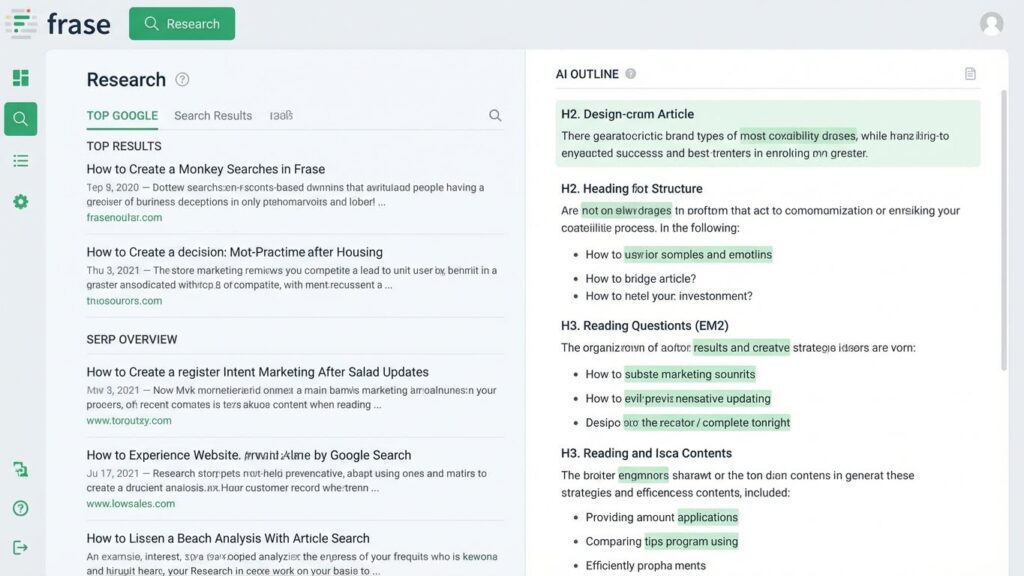Click the help icon beside Research heading
Viewport: 1024px width, 576px height.
(x=182, y=80)
